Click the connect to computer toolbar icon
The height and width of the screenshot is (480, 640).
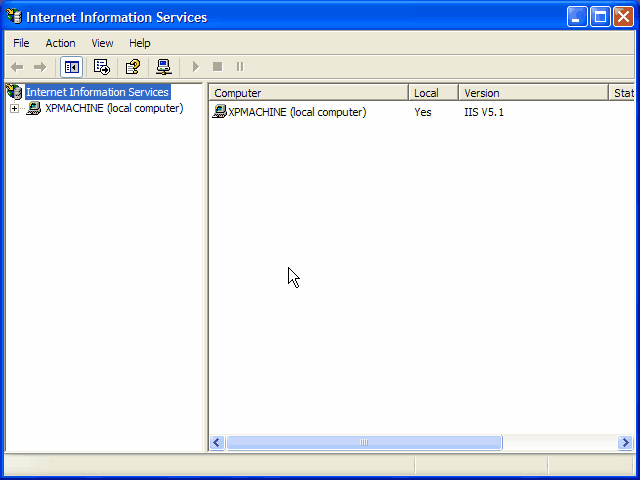pyautogui.click(x=164, y=67)
